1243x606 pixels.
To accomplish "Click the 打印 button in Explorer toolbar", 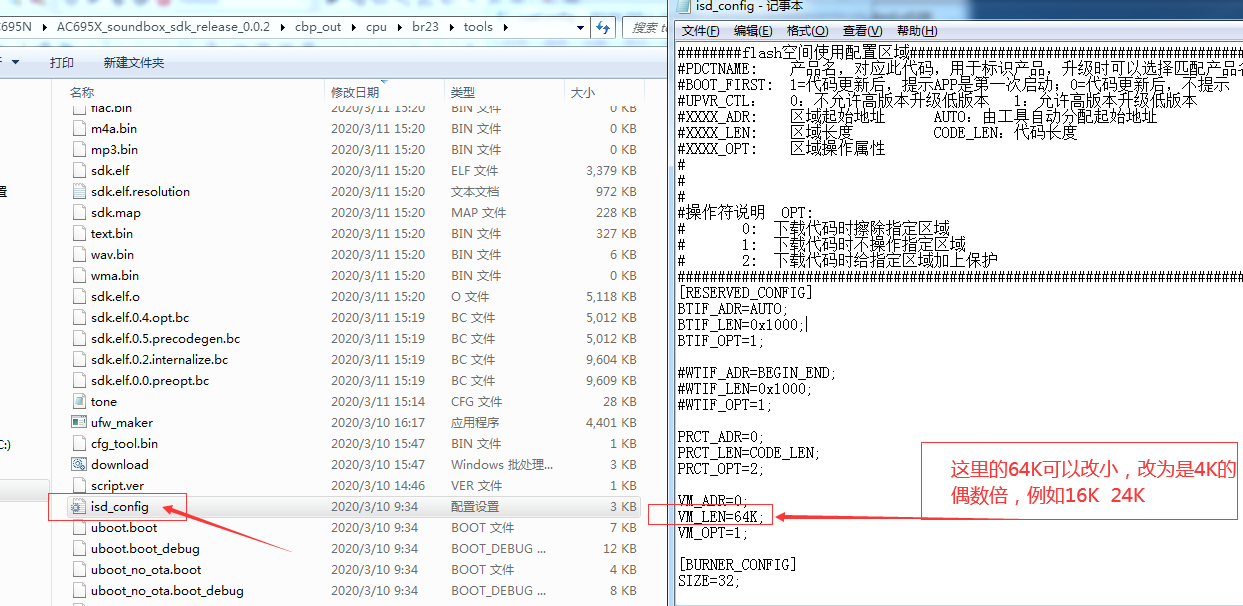I will point(62,62).
